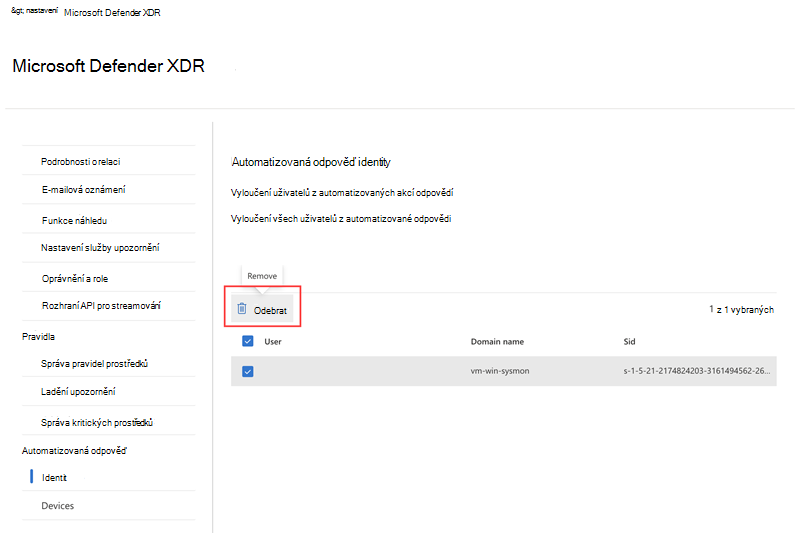Image resolution: width=800 pixels, height=533 pixels.
Task: Select the vm-win-sysmon domain row
Action: click(504, 371)
